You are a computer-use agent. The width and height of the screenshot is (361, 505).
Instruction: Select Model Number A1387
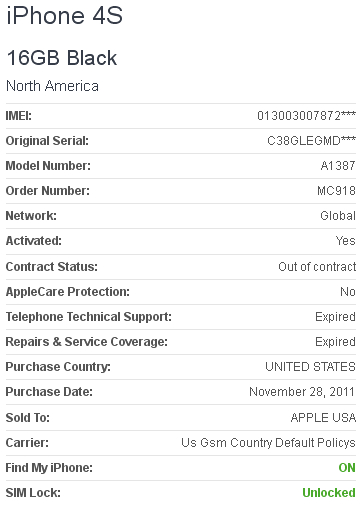click(338, 166)
